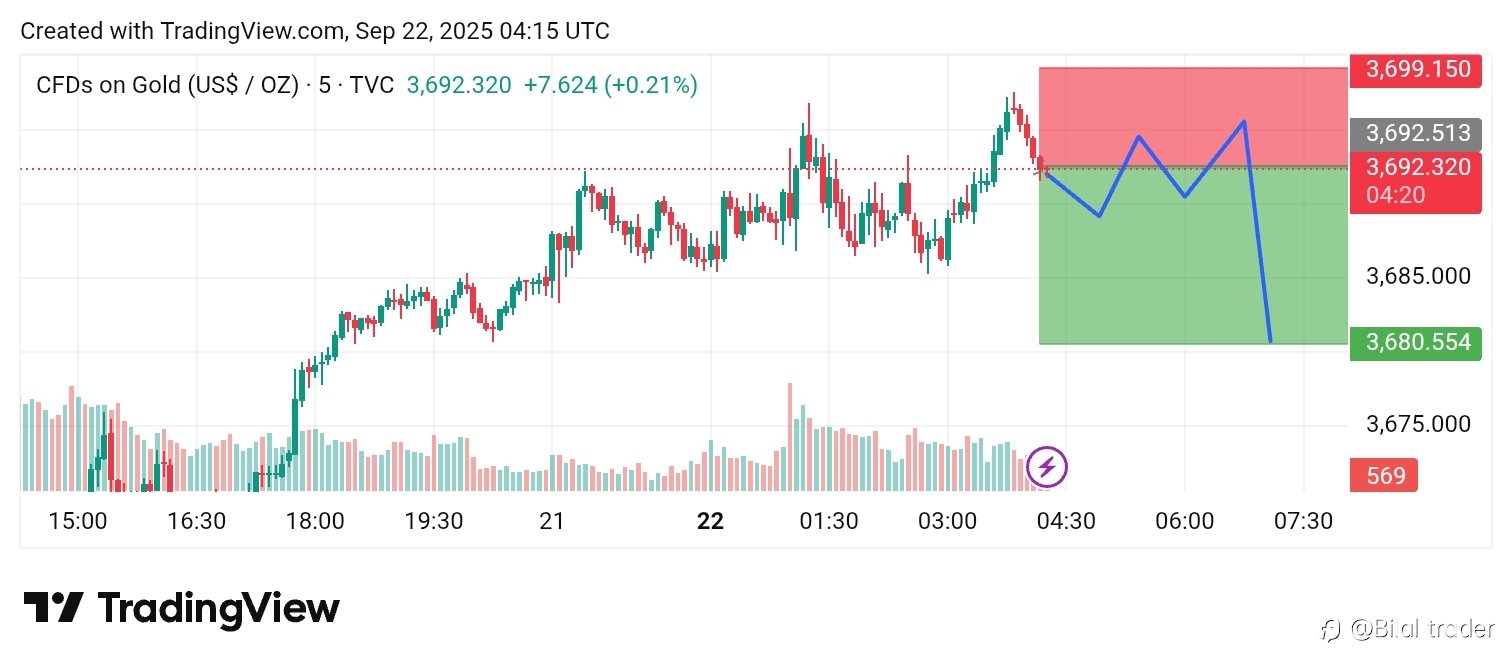Click the green 3,680.554 target price tag
Image resolution: width=1512 pixels, height=668 pixels.
1417,343
